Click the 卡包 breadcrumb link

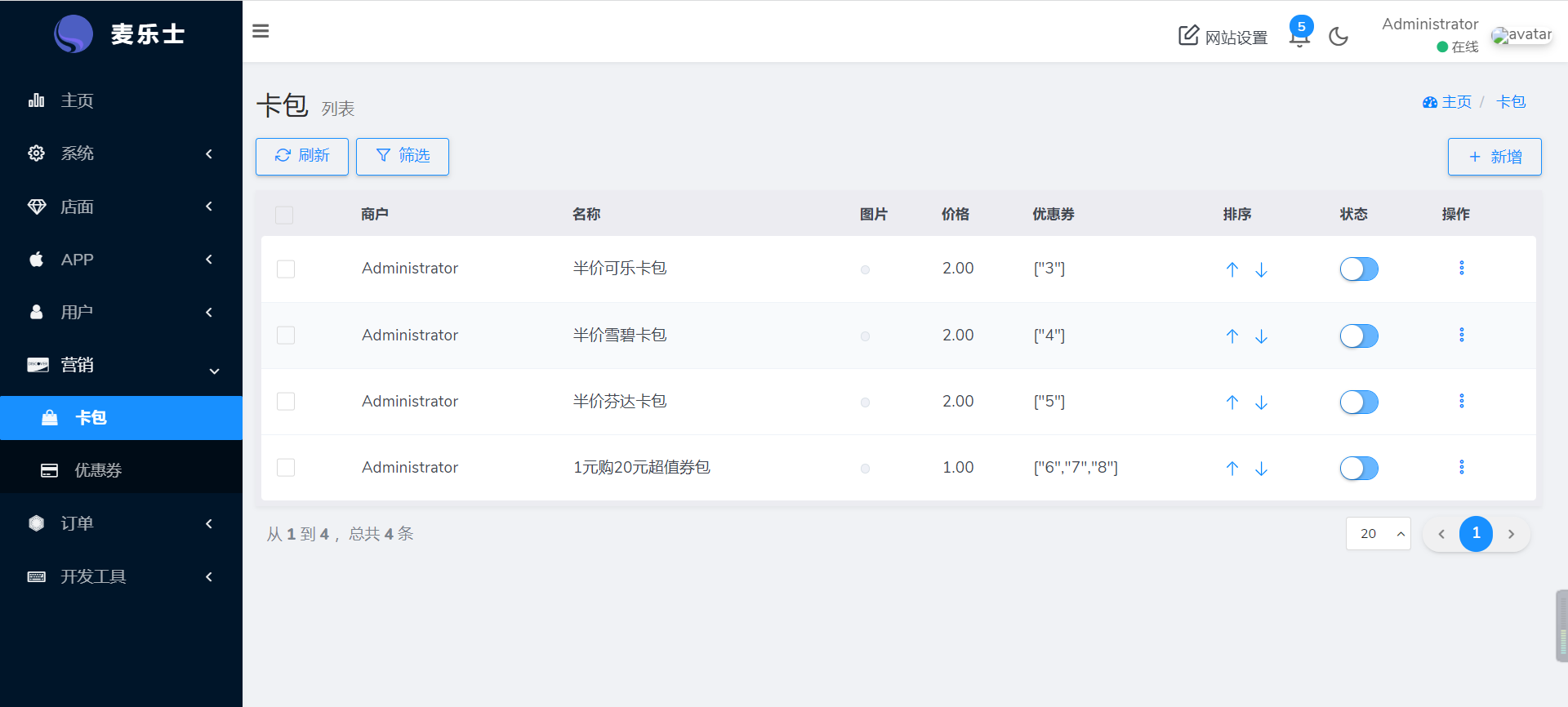coord(1511,102)
